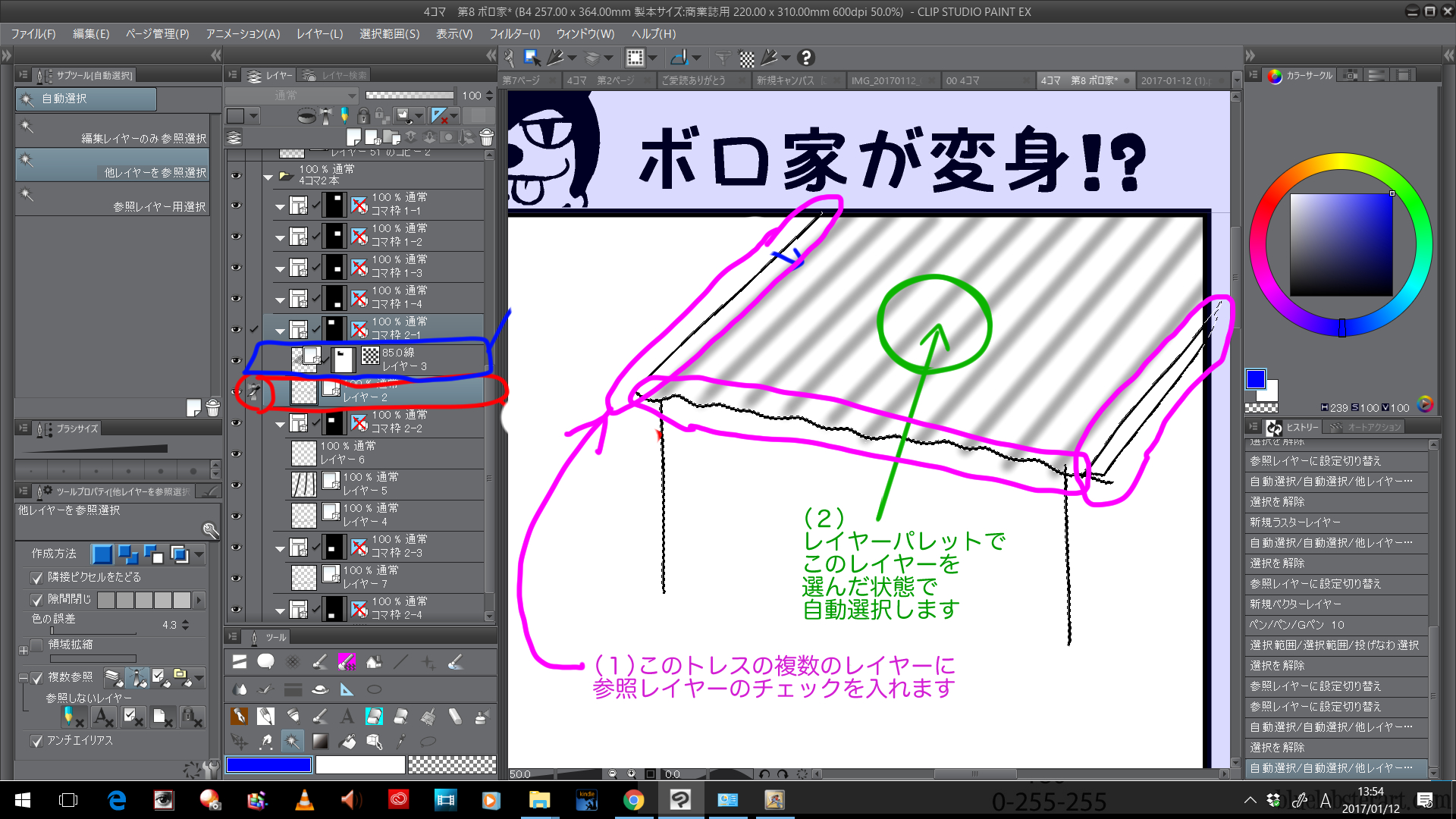Select the Pencil tool icon
1456x819 pixels.
coord(265,716)
